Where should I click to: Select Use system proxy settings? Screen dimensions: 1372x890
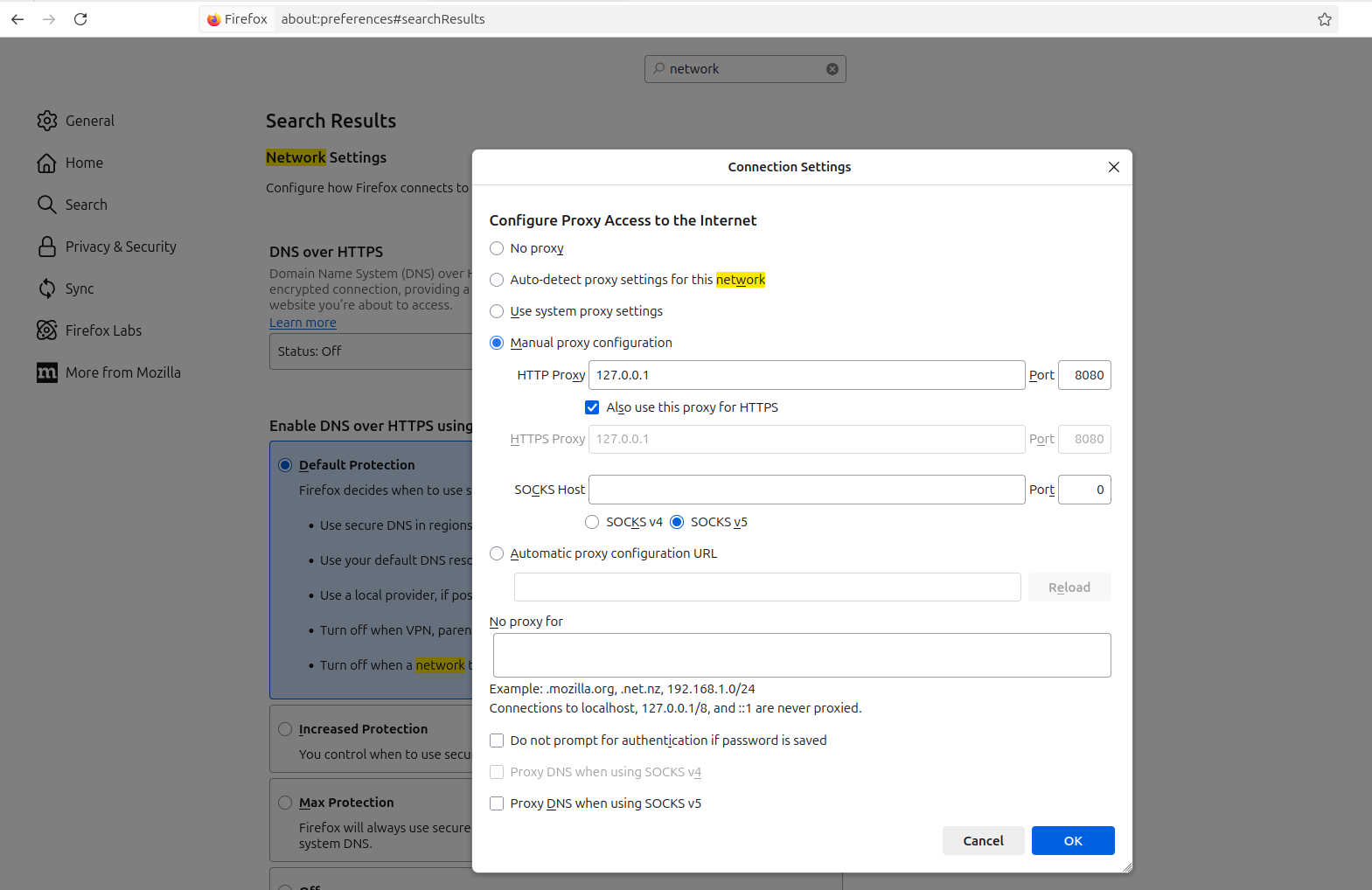pos(497,311)
